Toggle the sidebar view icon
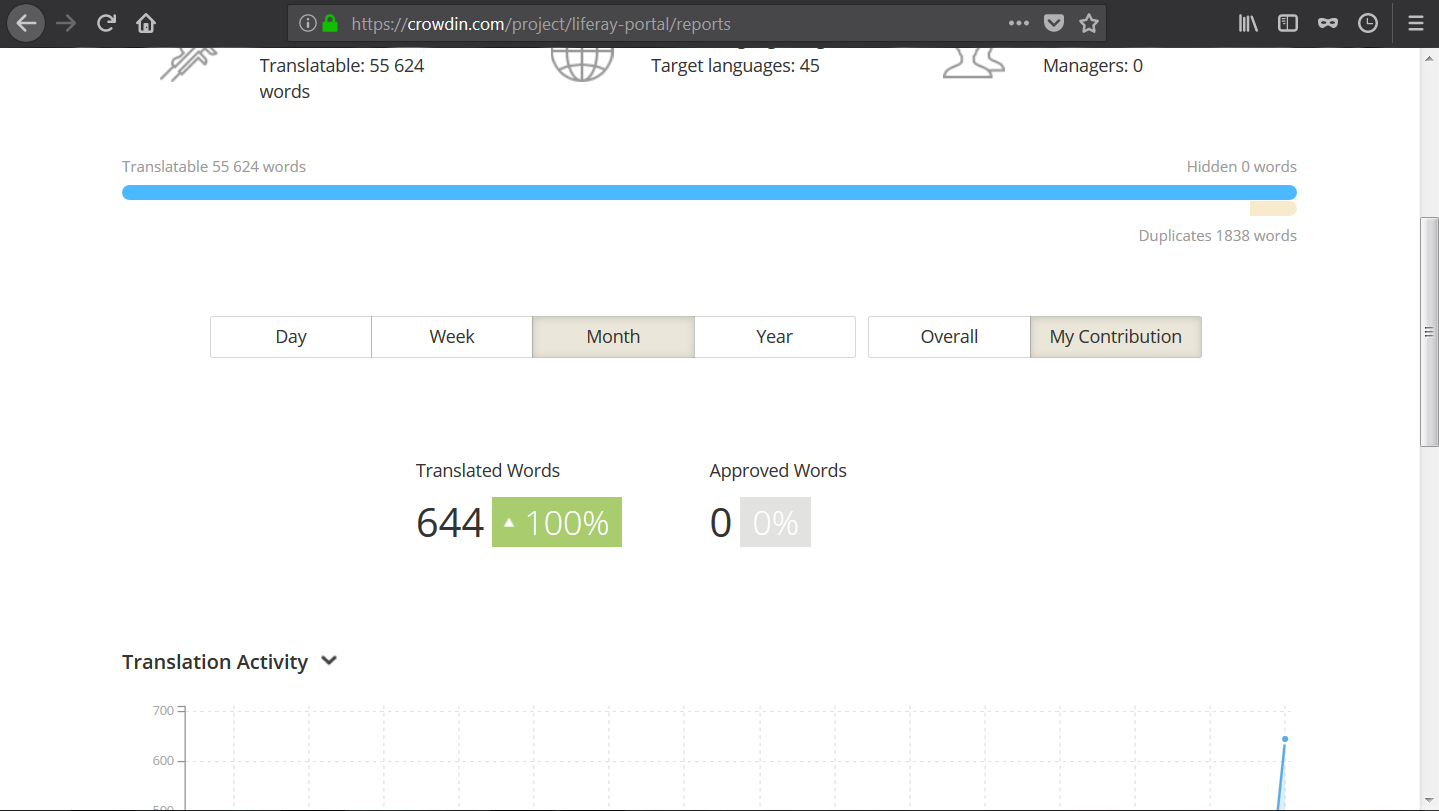Viewport: 1439px width, 811px height. tap(1288, 23)
